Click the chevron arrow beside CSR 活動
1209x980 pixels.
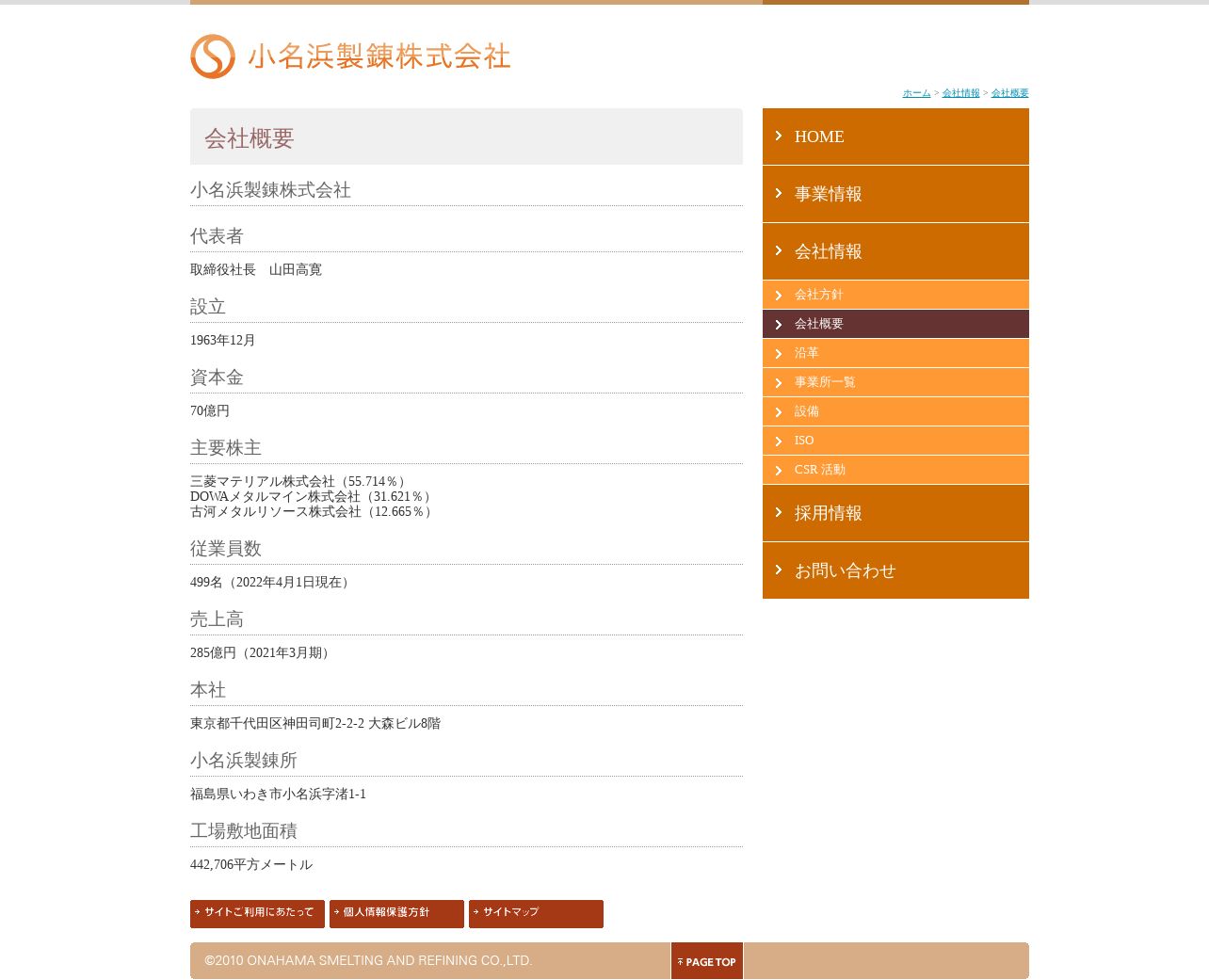click(x=779, y=471)
